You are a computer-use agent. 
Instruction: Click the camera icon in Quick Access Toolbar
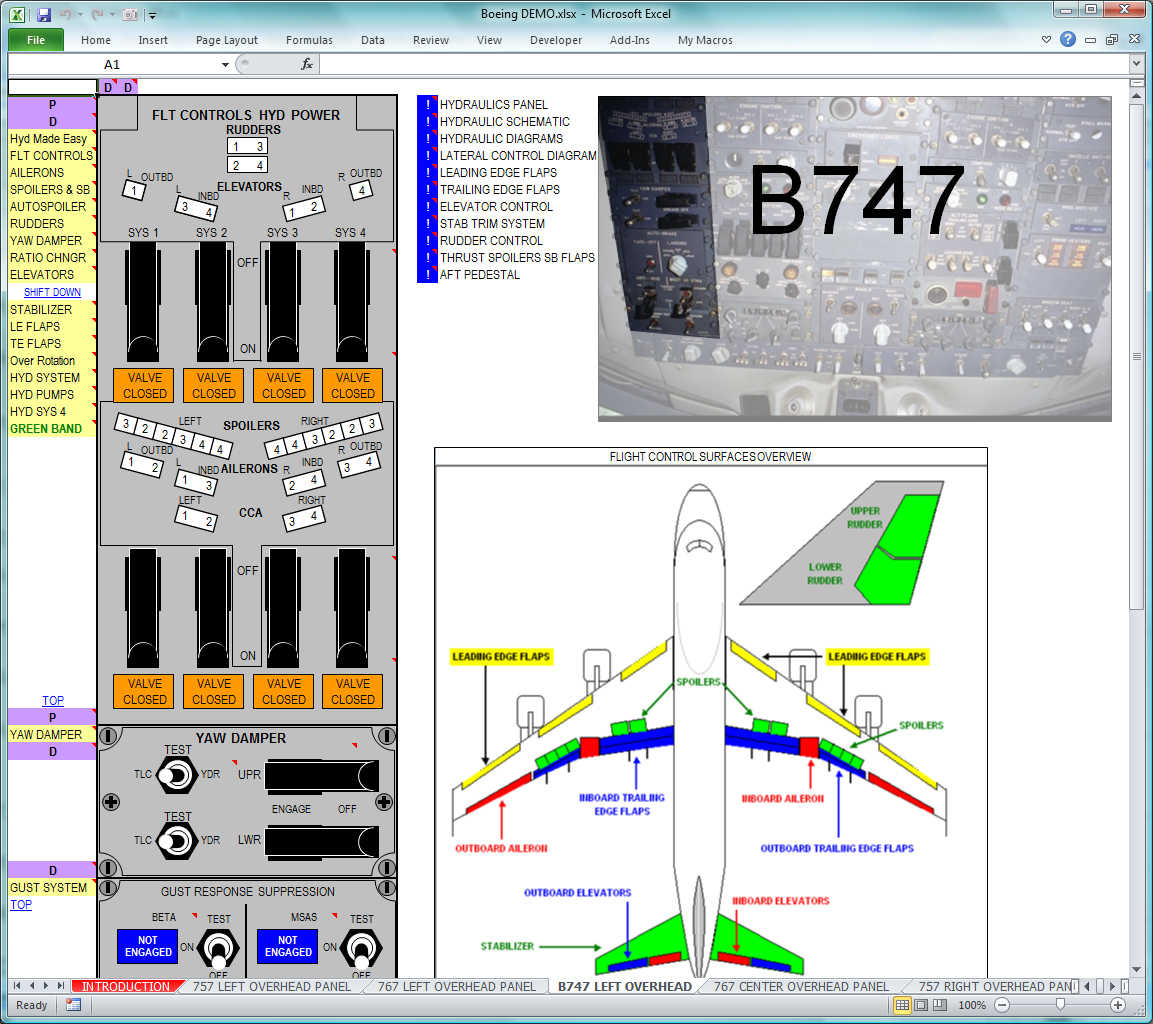(130, 15)
